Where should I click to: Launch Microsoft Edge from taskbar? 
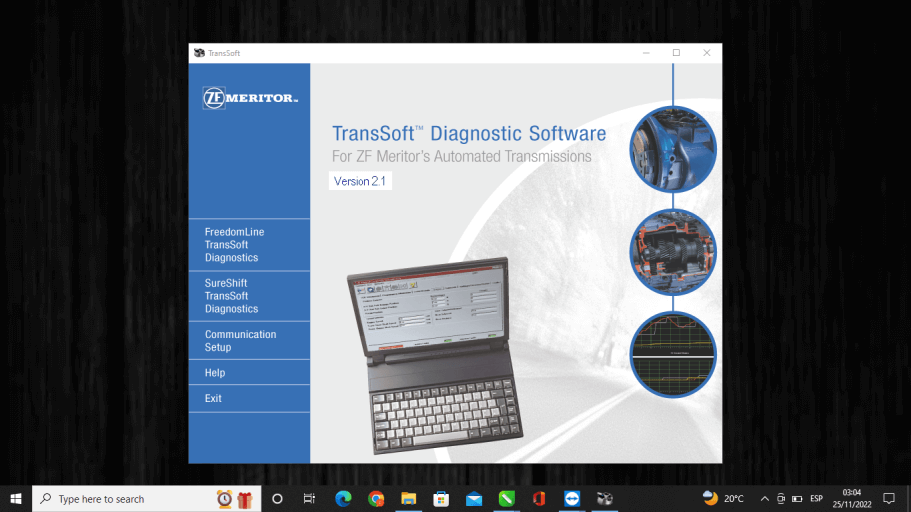click(343, 498)
